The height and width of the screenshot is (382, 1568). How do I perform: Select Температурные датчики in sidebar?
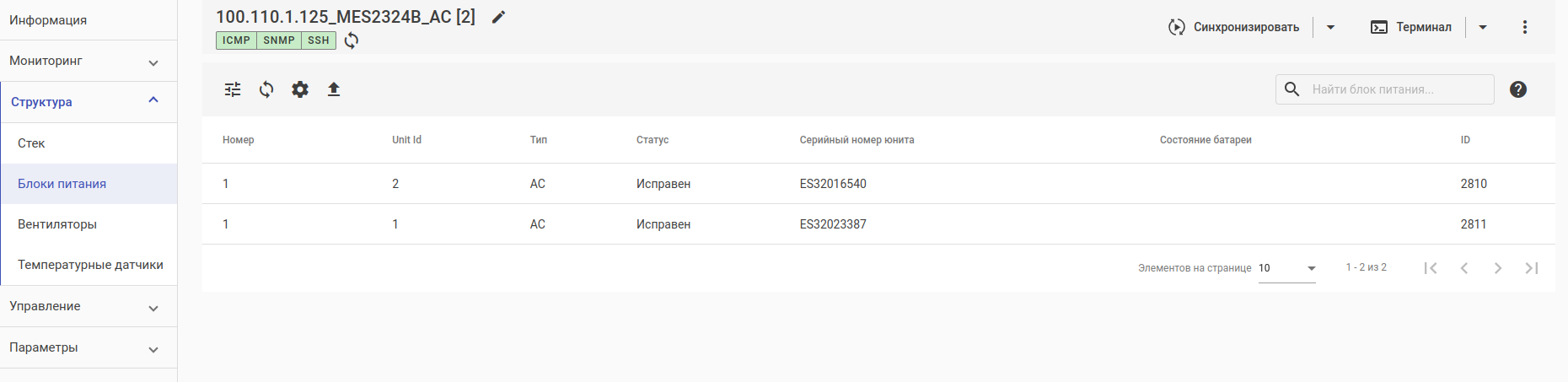coord(90,265)
